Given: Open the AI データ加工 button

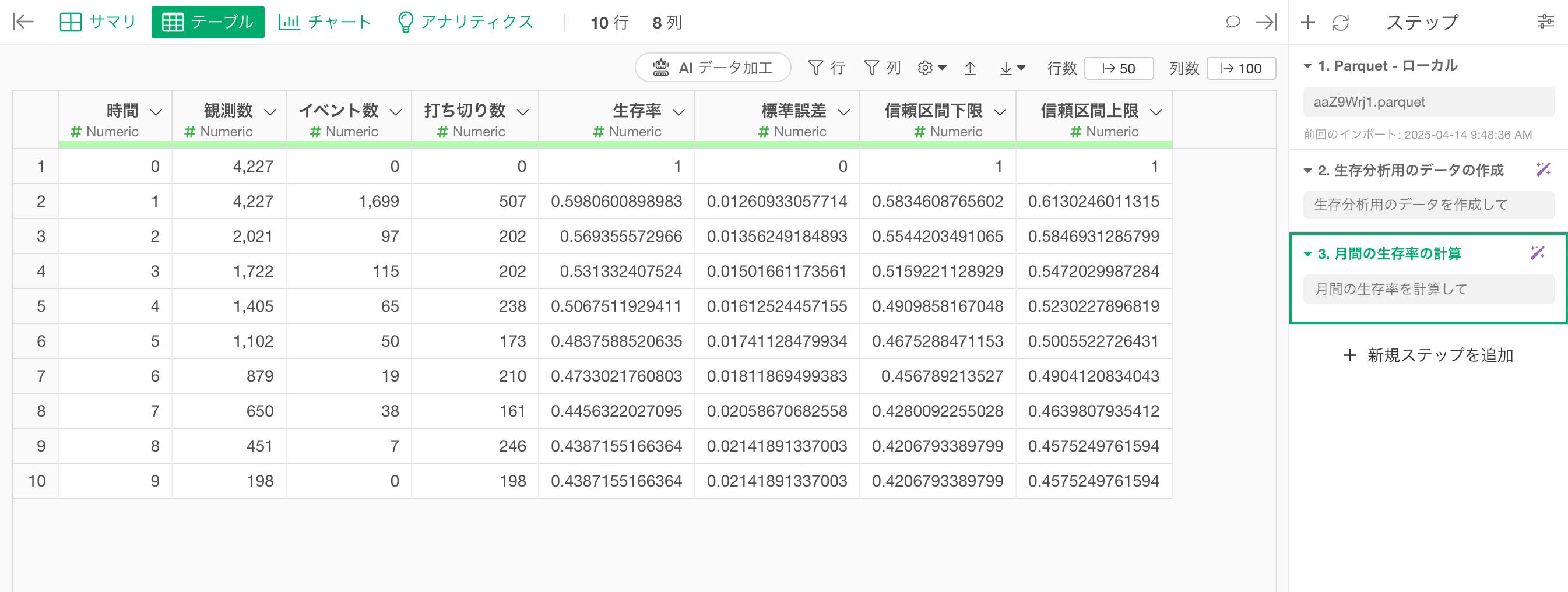Looking at the screenshot, I should click(x=713, y=68).
